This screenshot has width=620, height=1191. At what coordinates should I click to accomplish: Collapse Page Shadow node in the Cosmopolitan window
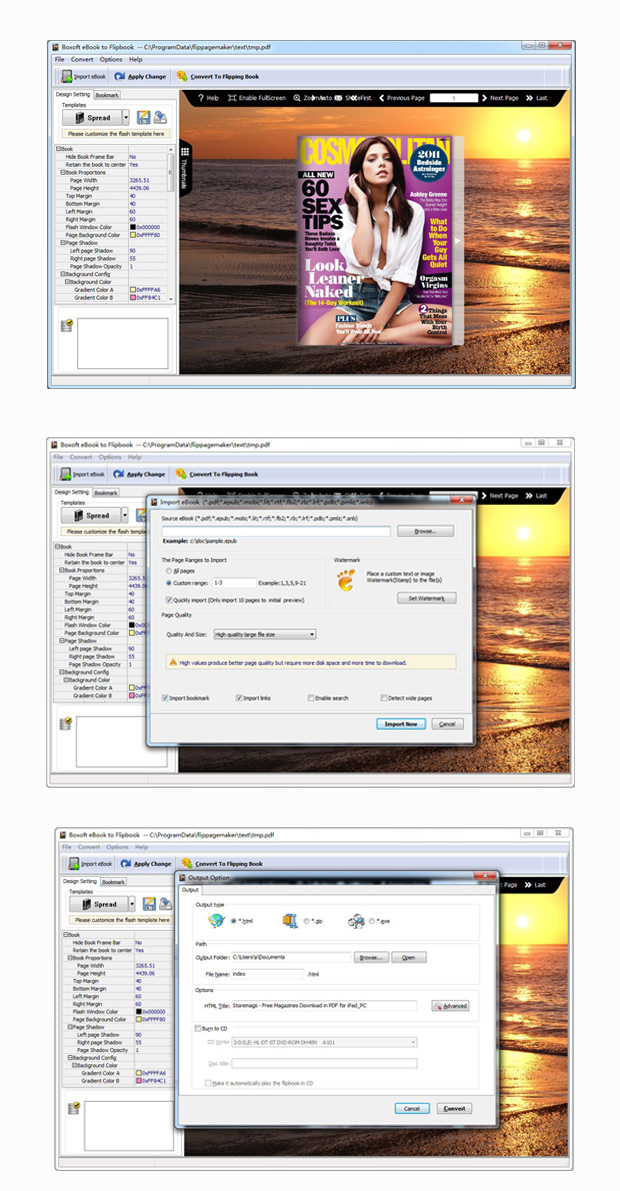pos(62,243)
